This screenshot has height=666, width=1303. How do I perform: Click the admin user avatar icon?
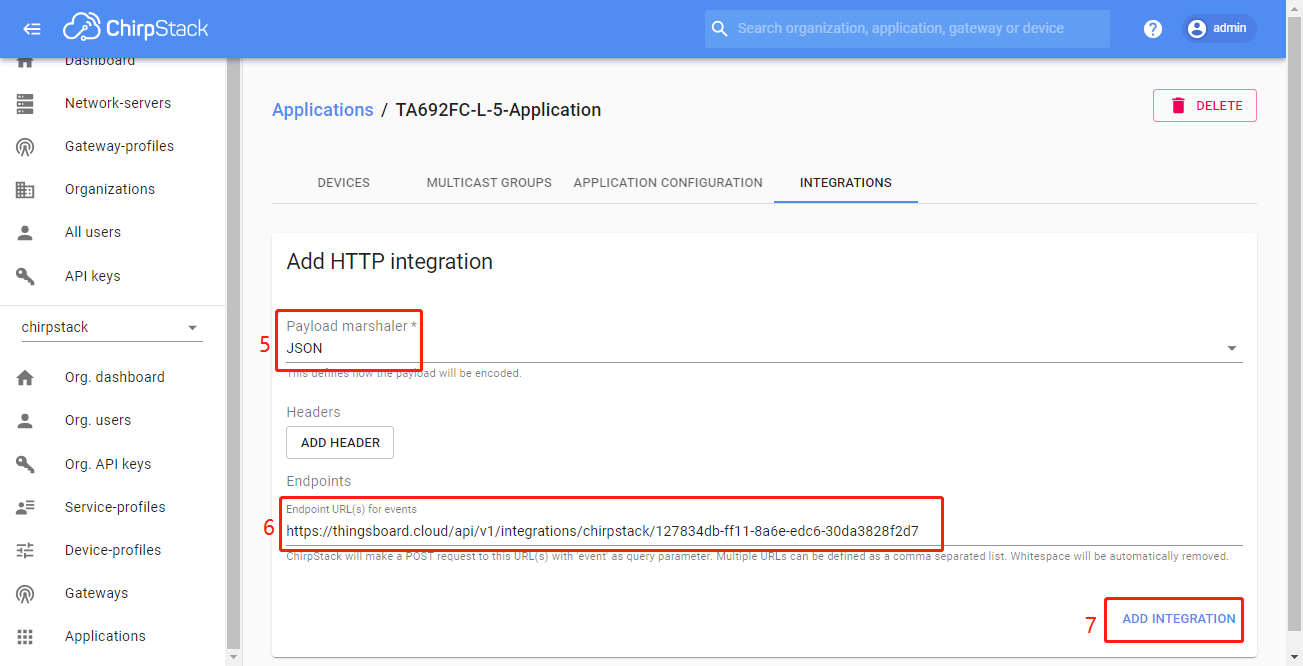coord(1196,29)
